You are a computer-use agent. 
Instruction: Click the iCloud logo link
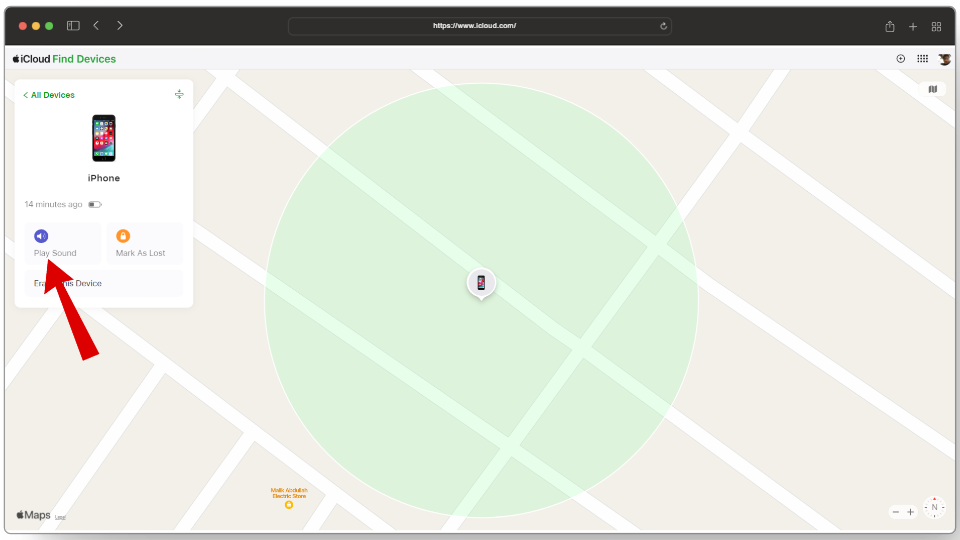point(31,59)
